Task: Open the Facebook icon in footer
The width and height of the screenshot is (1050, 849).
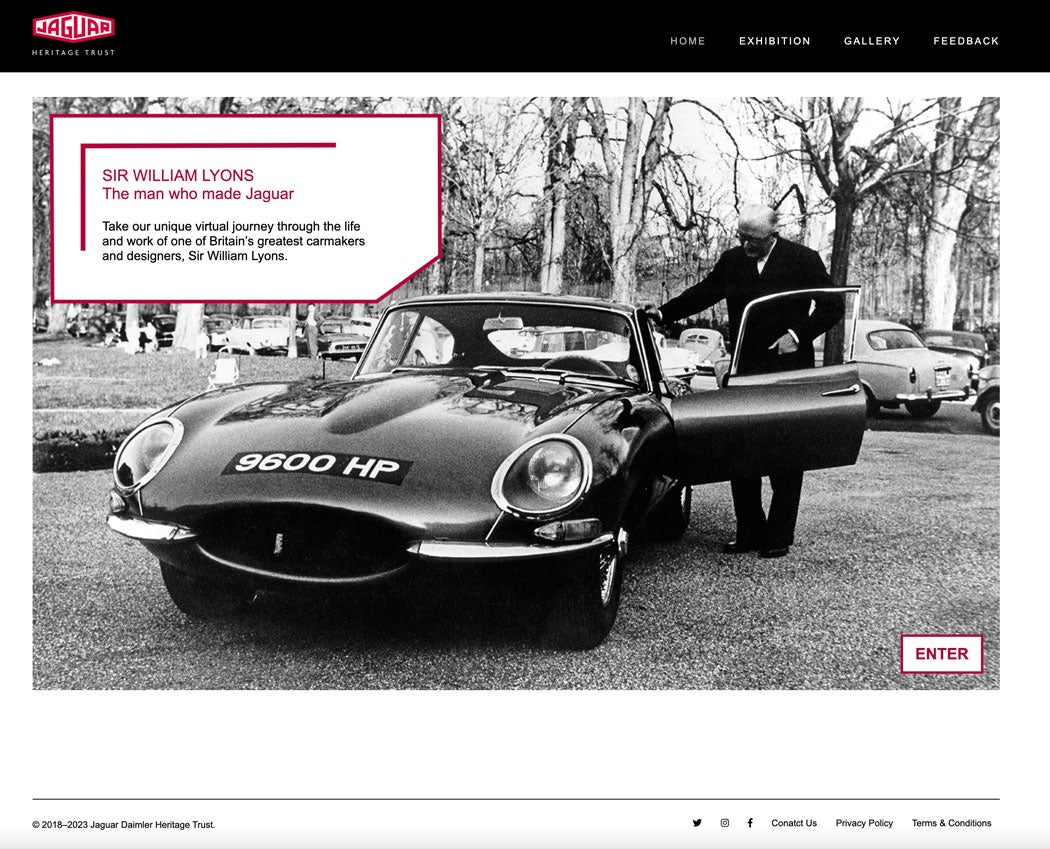Action: point(750,823)
